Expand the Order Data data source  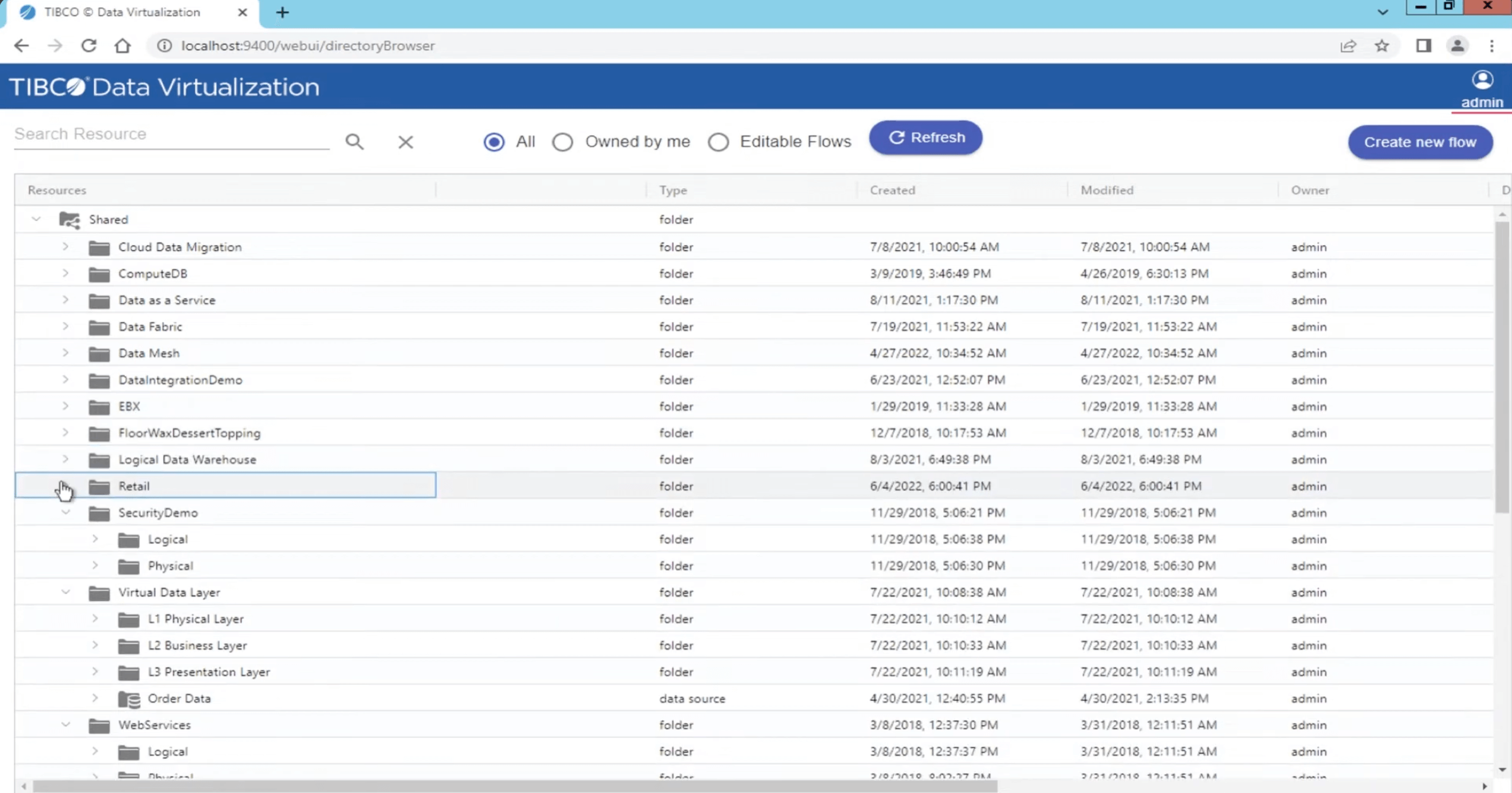point(95,698)
